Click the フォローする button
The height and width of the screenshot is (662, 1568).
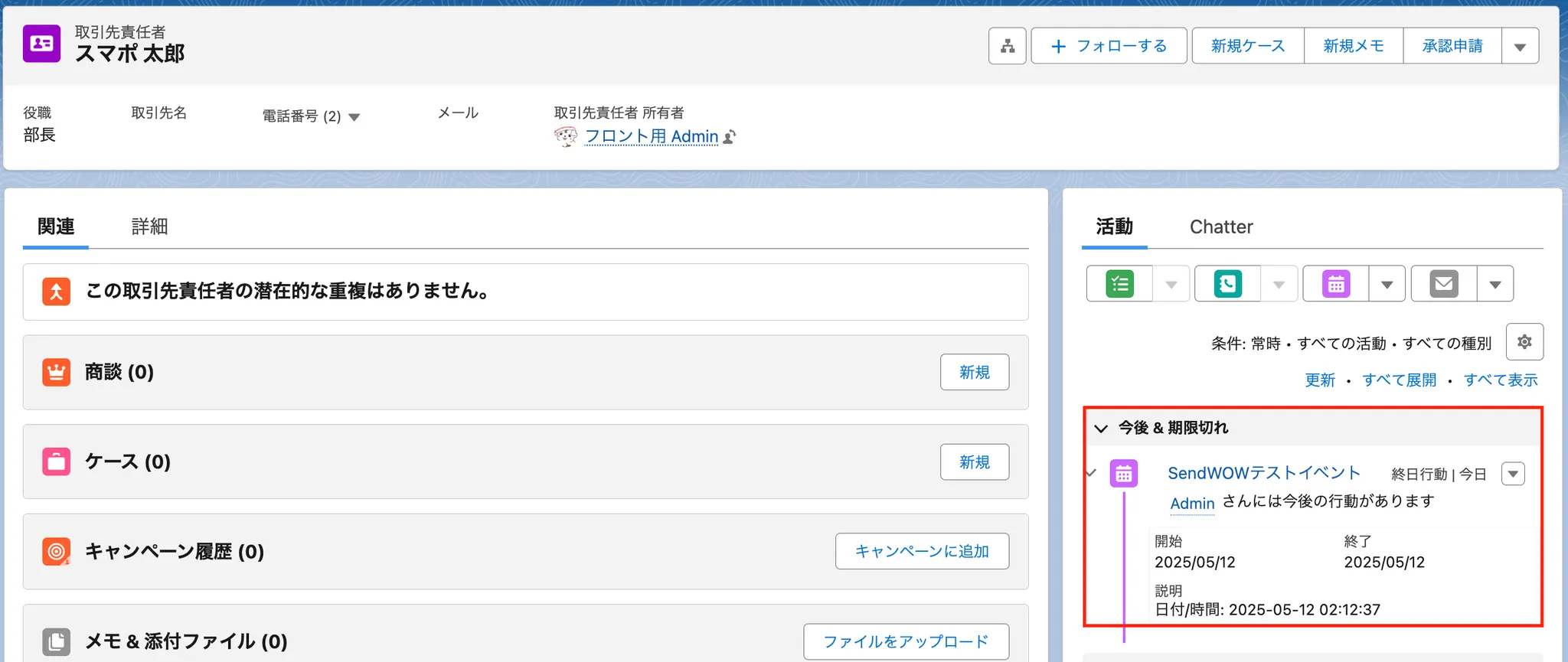(x=1109, y=46)
